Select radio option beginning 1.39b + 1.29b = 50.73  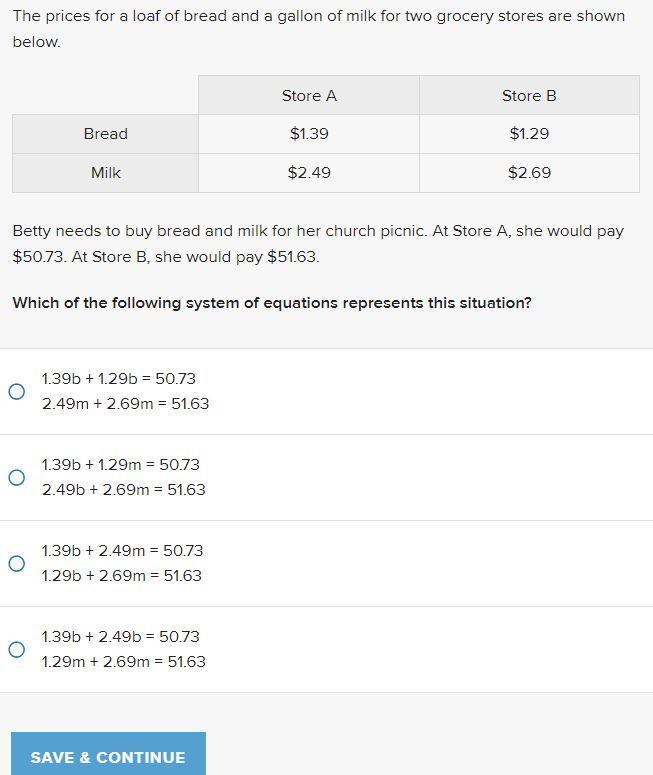tap(17, 392)
